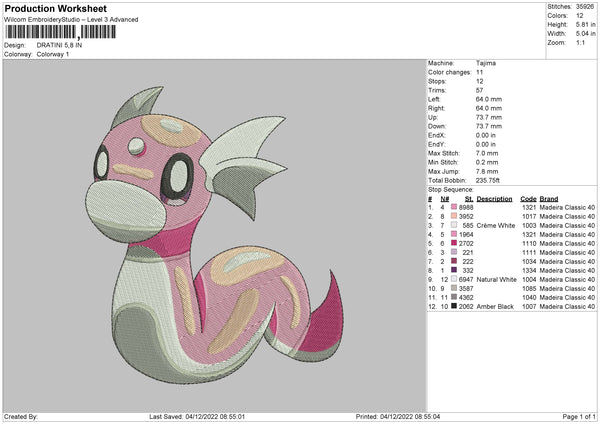Select the Height value 5.81 in
The image size is (600, 424).
point(586,24)
